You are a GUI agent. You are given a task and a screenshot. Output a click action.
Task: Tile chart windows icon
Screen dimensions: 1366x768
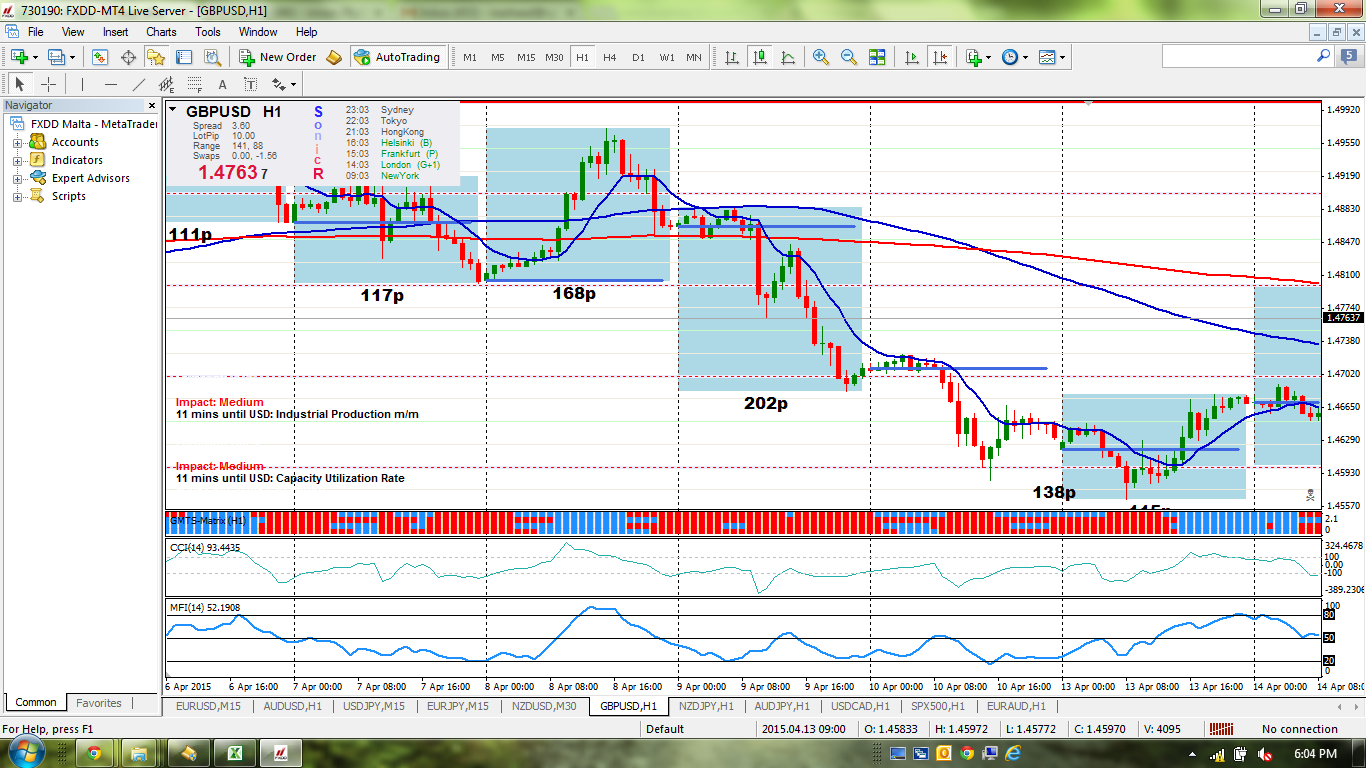coord(877,57)
